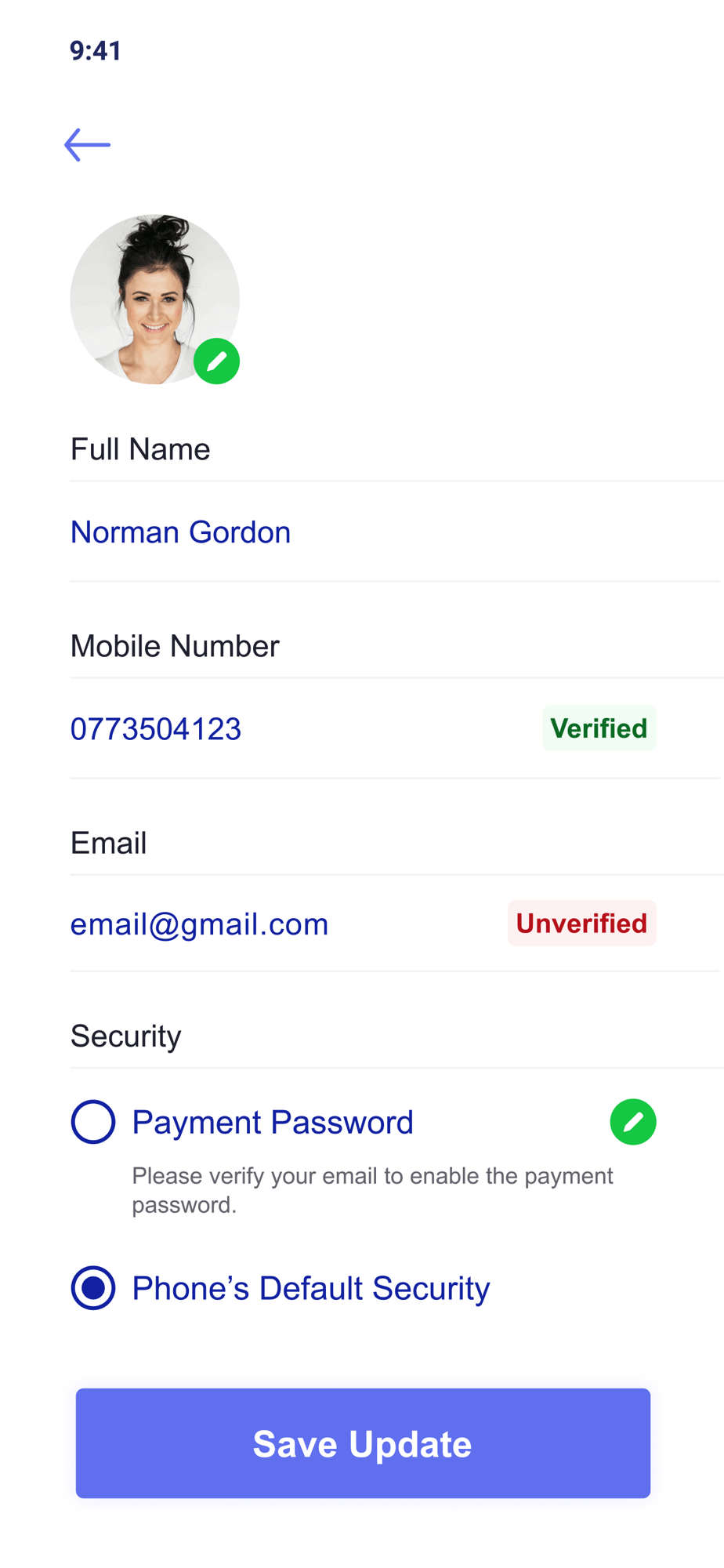724x1568 pixels.
Task: Tap the 9:41 status bar clock
Action: [96, 51]
